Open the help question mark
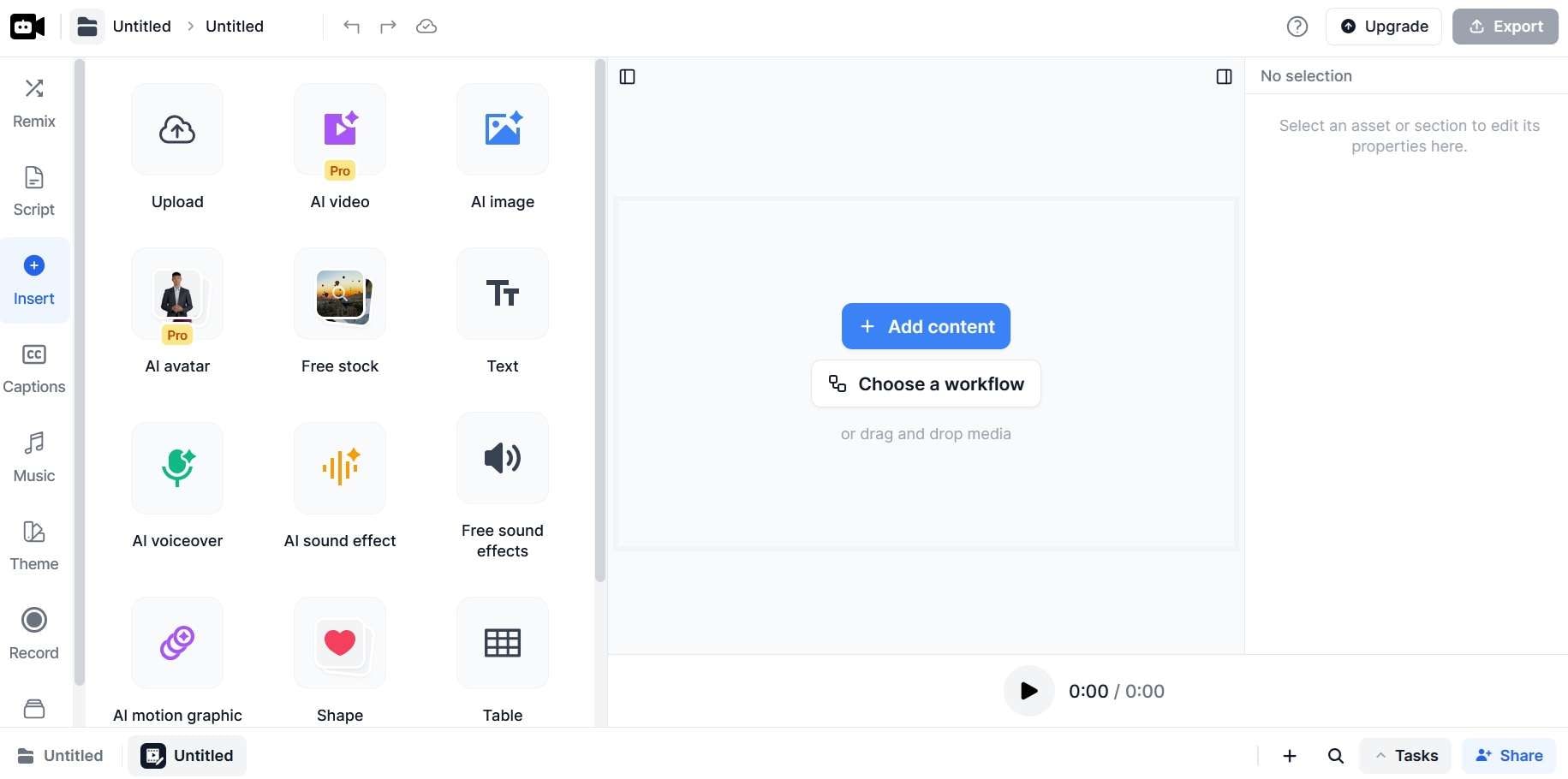Screen dimensions: 1568x779 [1297, 27]
